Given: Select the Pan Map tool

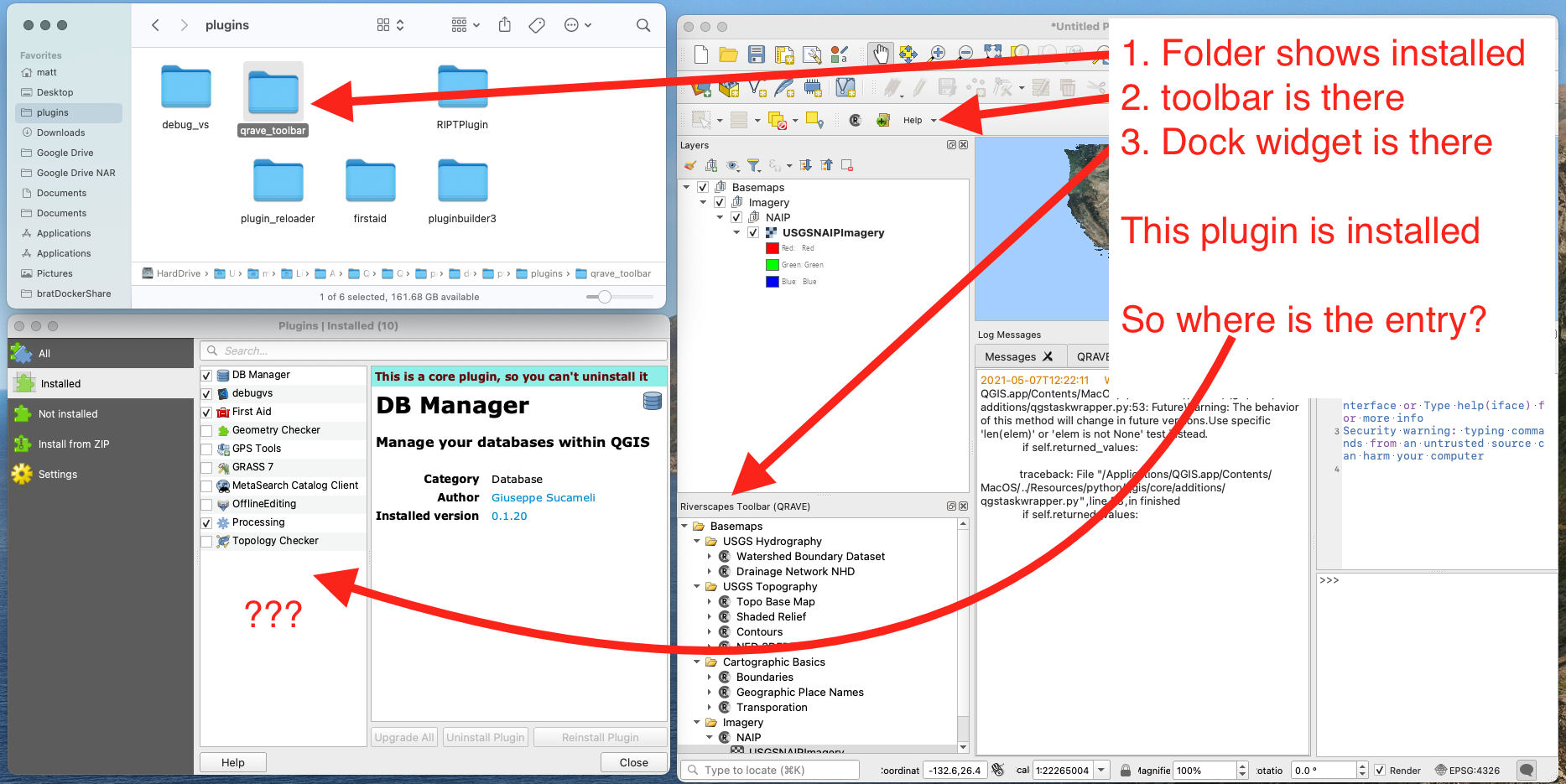Looking at the screenshot, I should [x=882, y=54].
